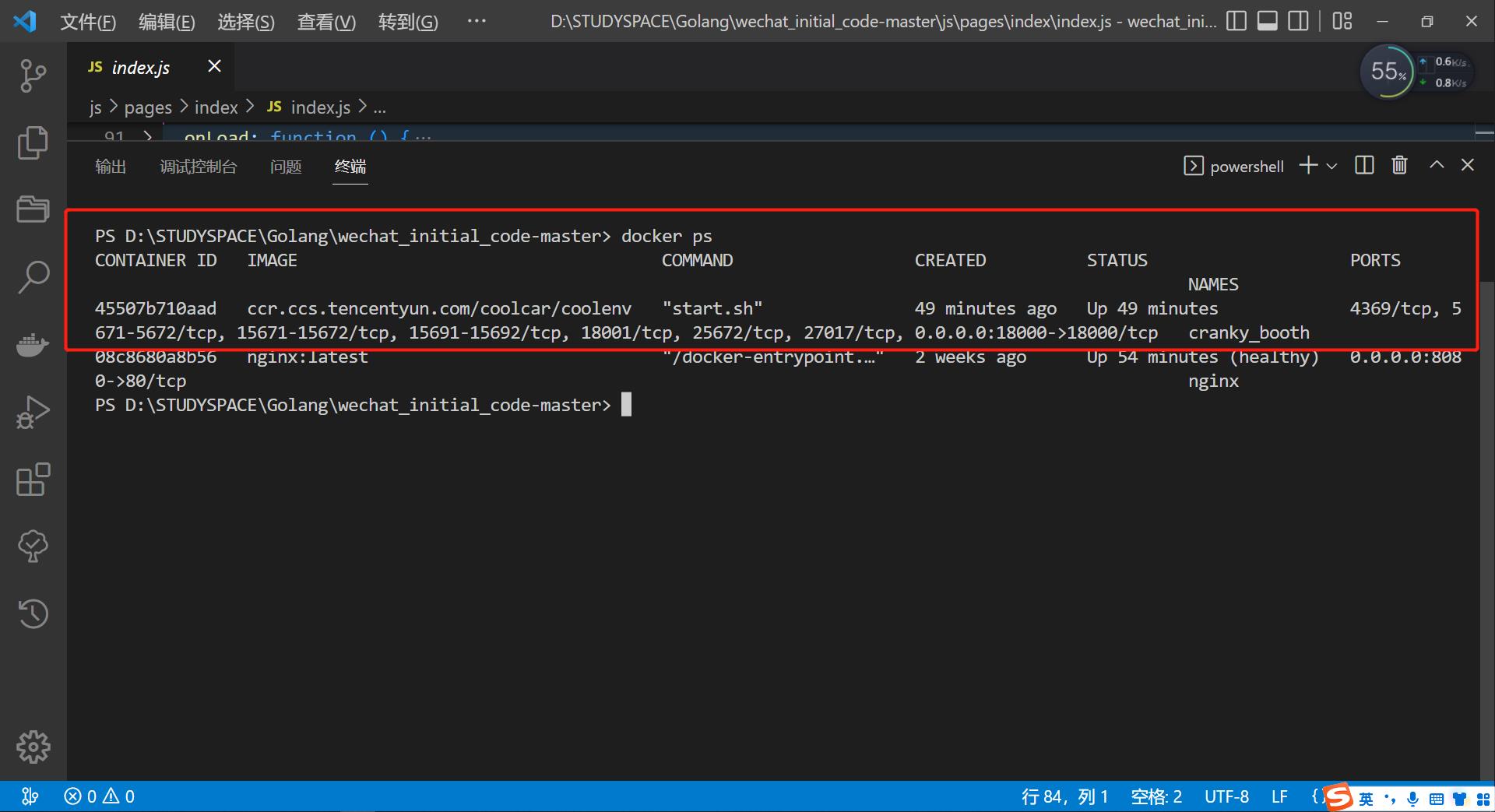Click the pages breadcrumb segment
Image resolution: width=1495 pixels, height=812 pixels.
point(148,107)
